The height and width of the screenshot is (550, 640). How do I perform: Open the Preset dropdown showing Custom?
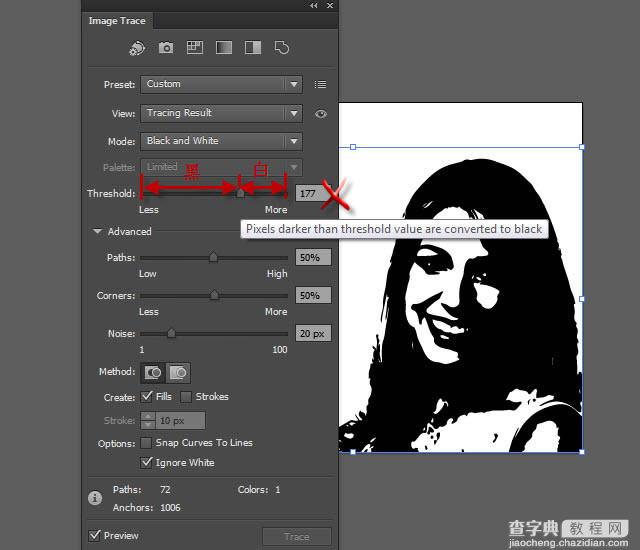pyautogui.click(x=221, y=84)
